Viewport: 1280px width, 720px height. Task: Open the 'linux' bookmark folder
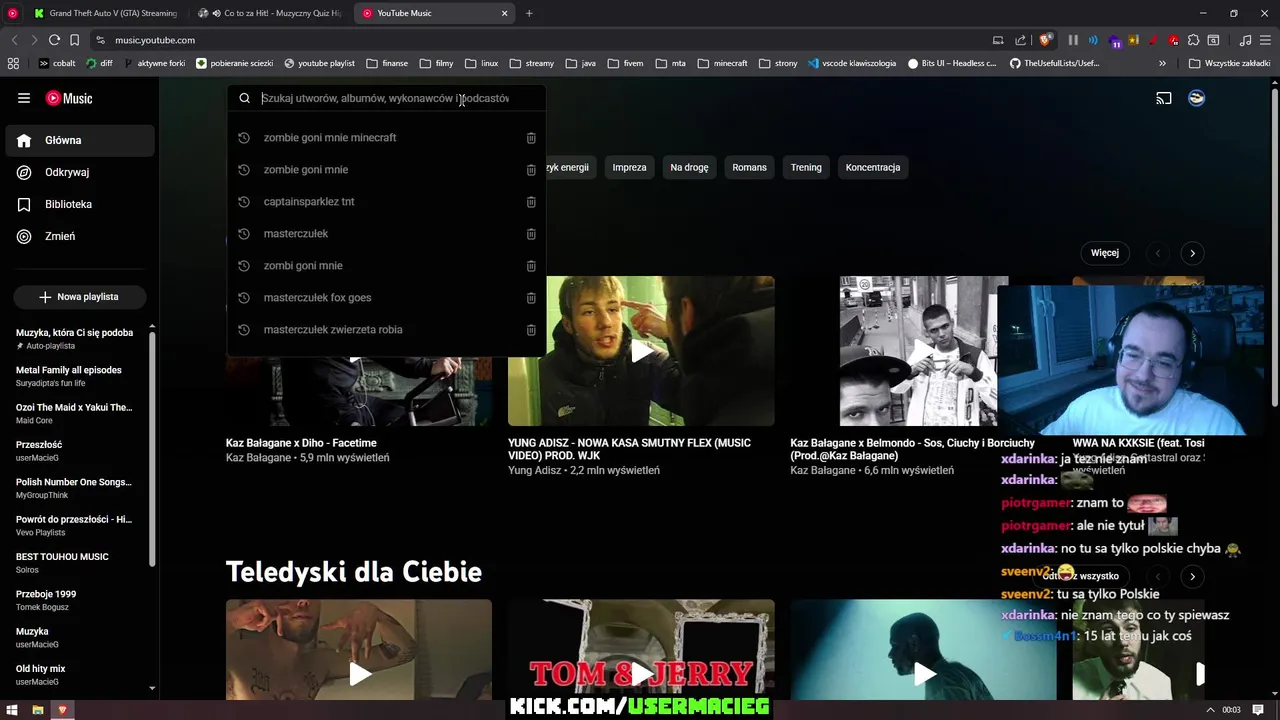[482, 63]
